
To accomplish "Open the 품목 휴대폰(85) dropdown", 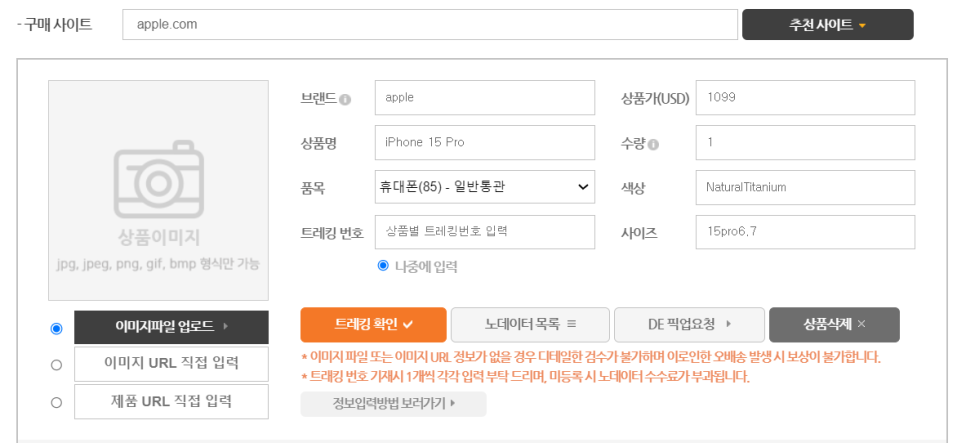I will click(x=485, y=187).
